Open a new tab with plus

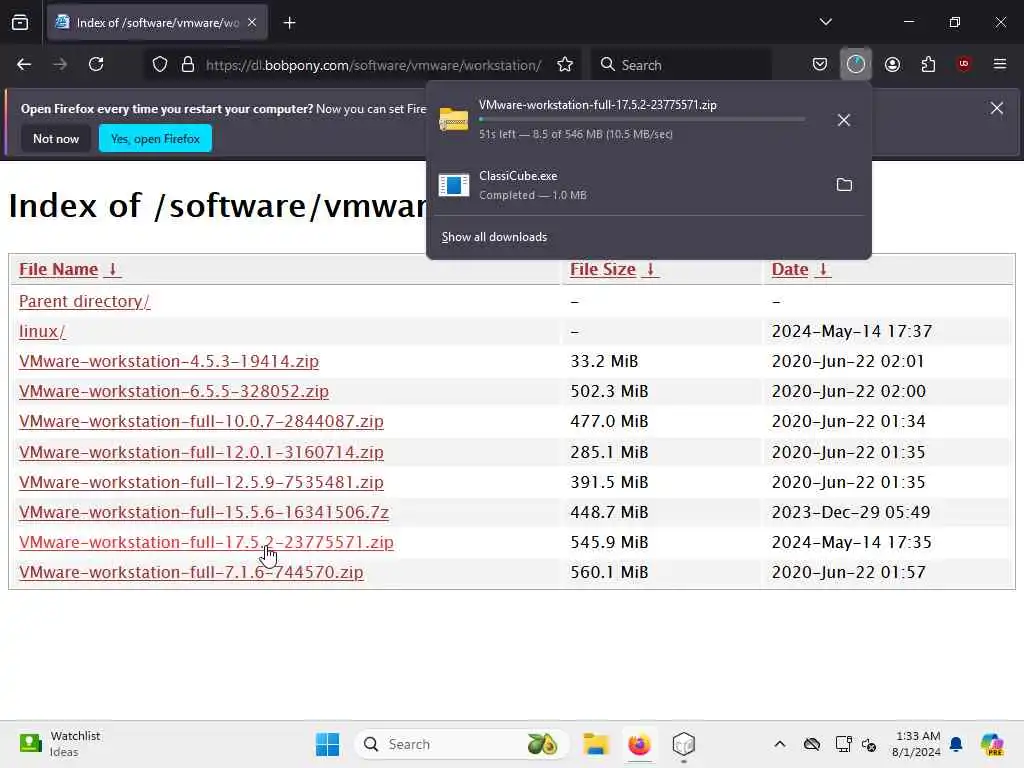click(x=289, y=23)
